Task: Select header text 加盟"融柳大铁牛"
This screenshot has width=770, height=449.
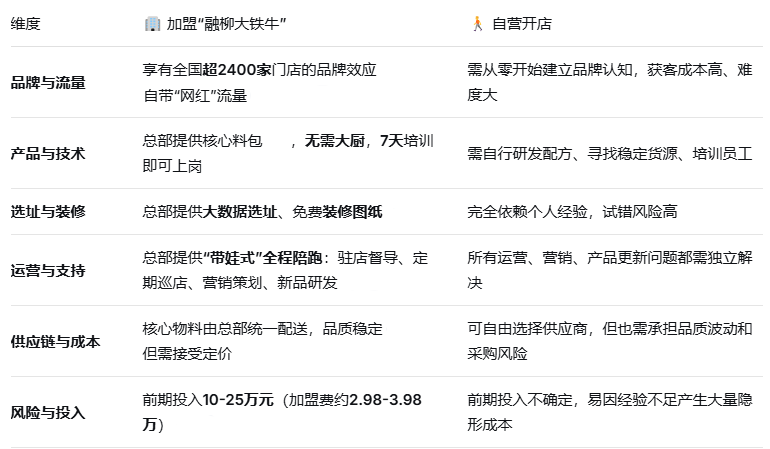Action: pos(226,24)
